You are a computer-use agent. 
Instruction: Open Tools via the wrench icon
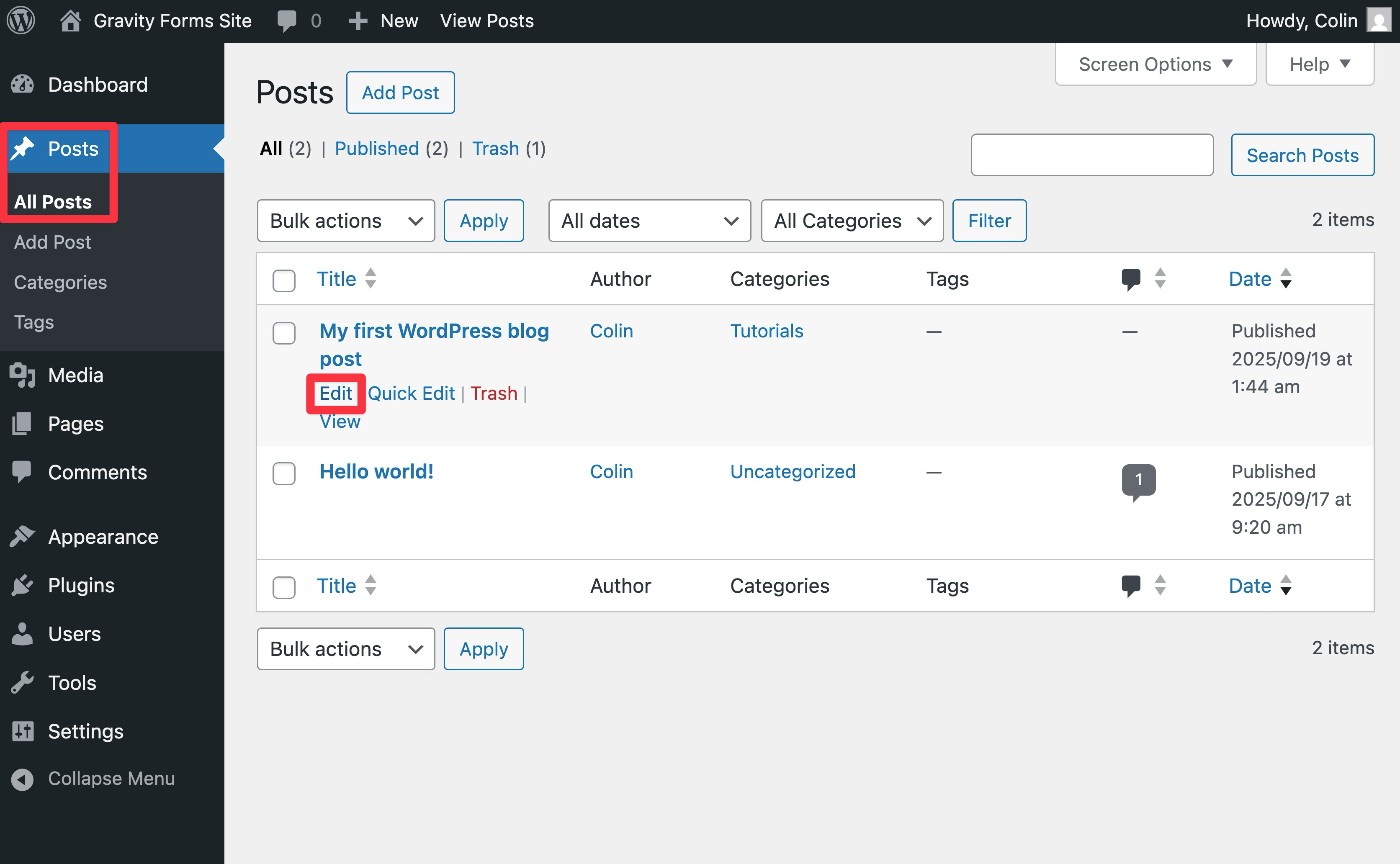(21, 683)
